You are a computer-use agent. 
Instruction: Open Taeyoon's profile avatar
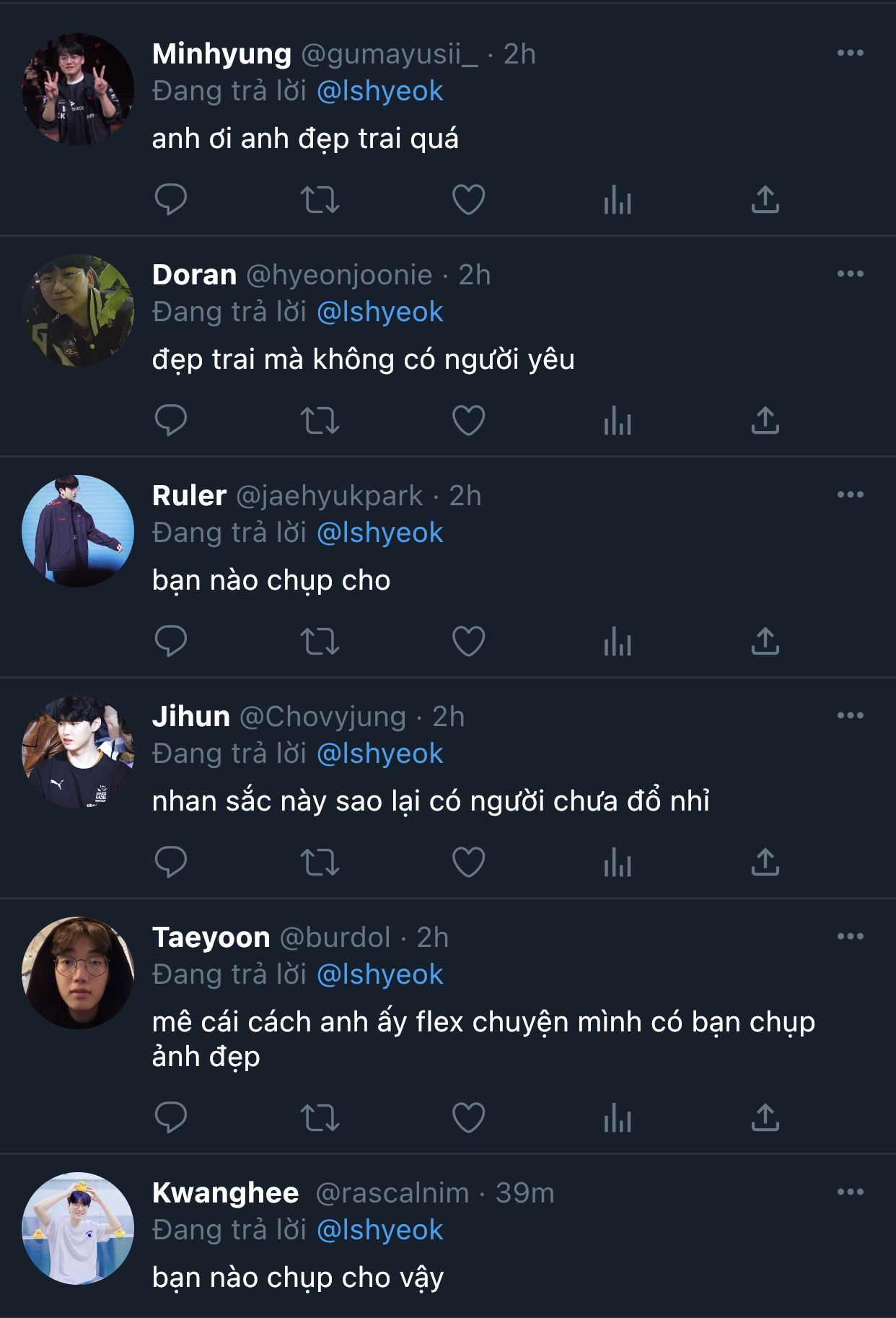(78, 972)
